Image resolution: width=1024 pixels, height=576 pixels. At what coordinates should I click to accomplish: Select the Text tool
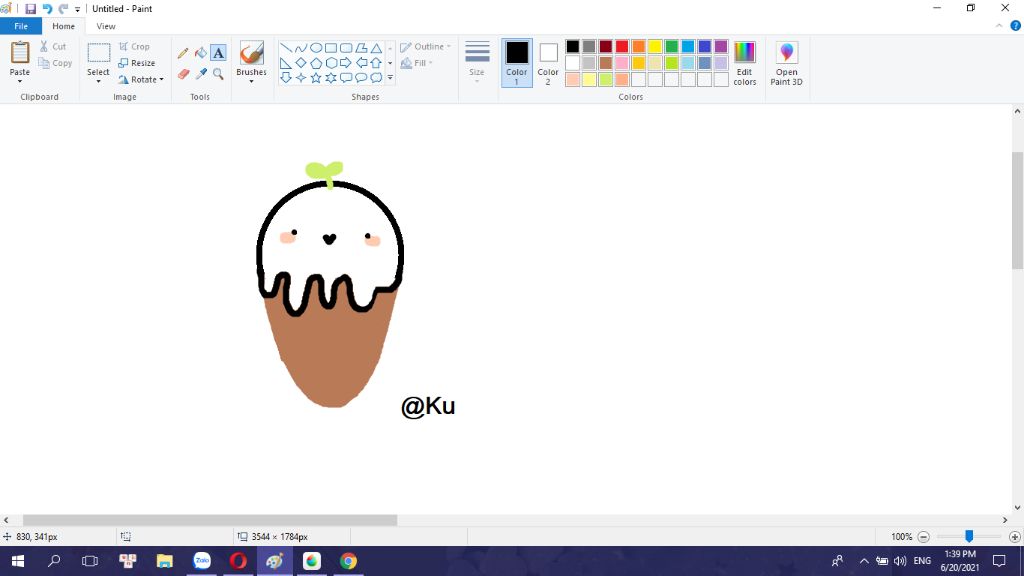point(218,53)
